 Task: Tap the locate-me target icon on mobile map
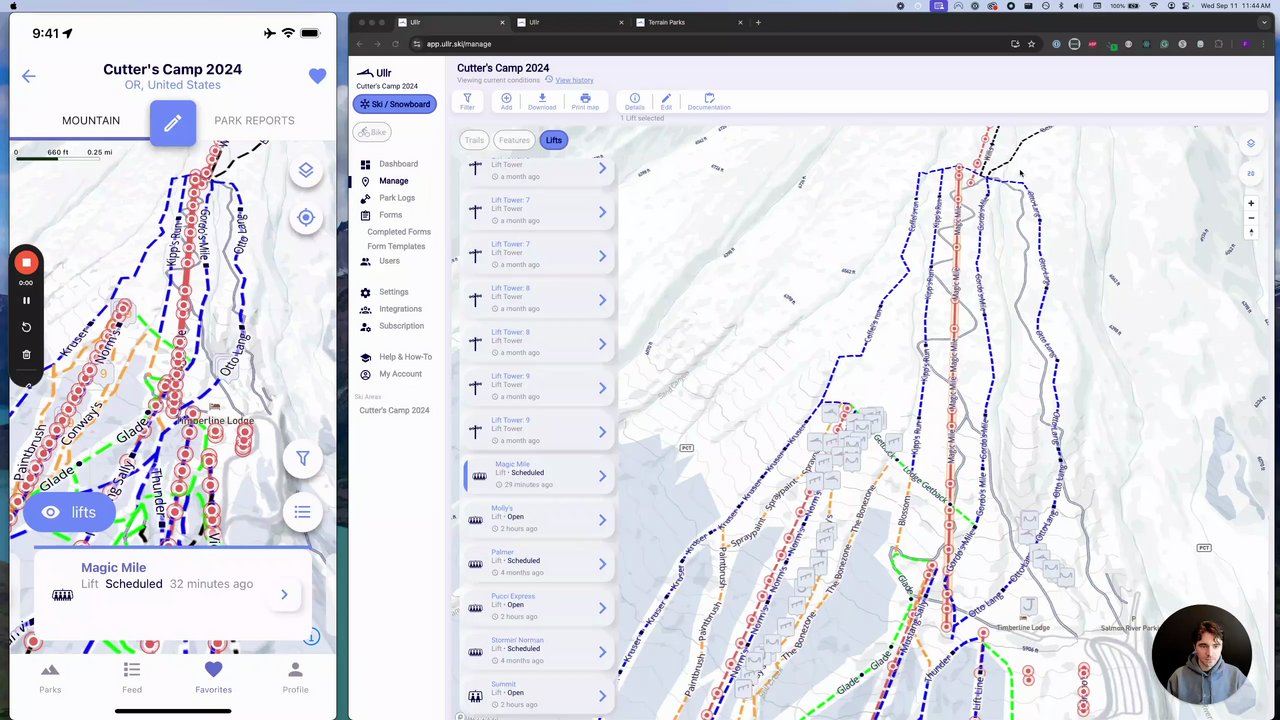click(306, 218)
